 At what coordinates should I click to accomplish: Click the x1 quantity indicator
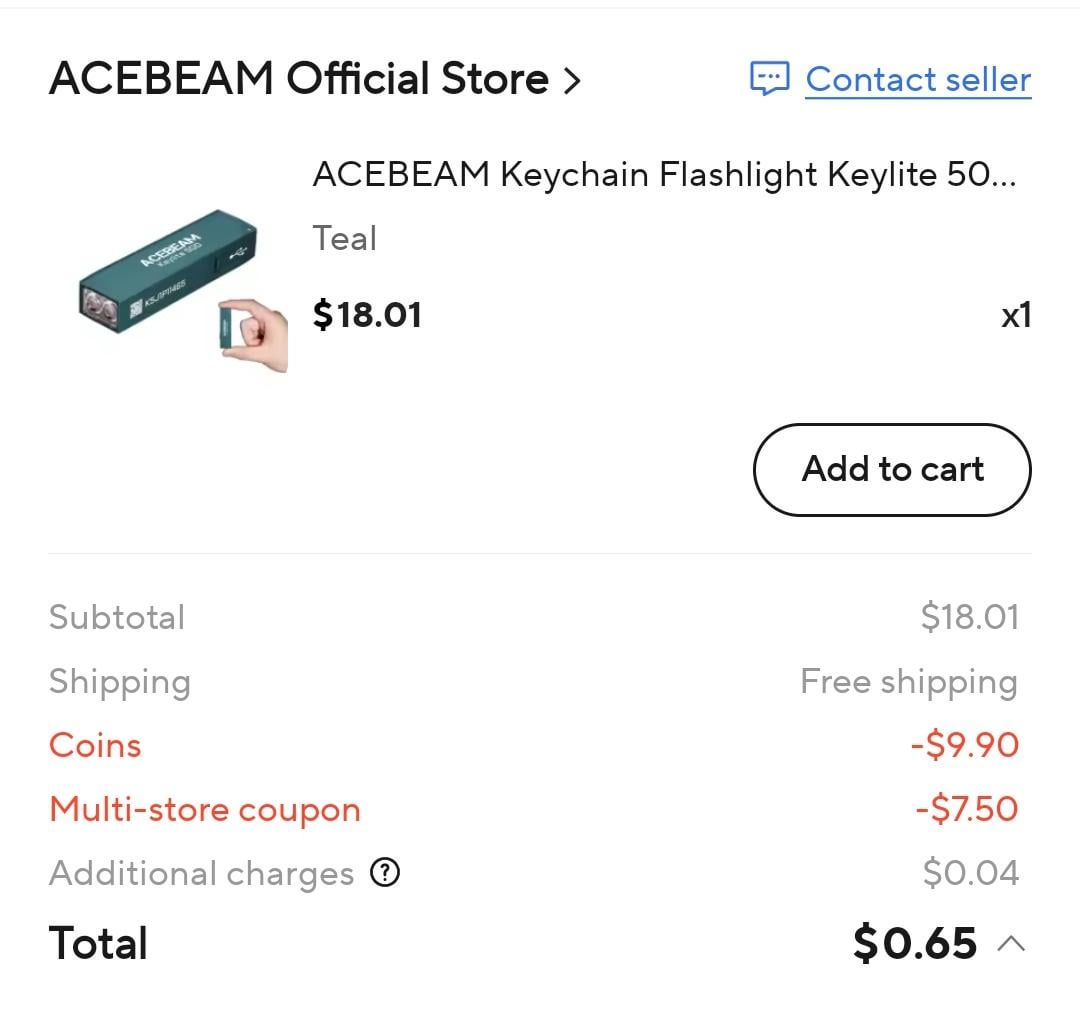point(1016,316)
